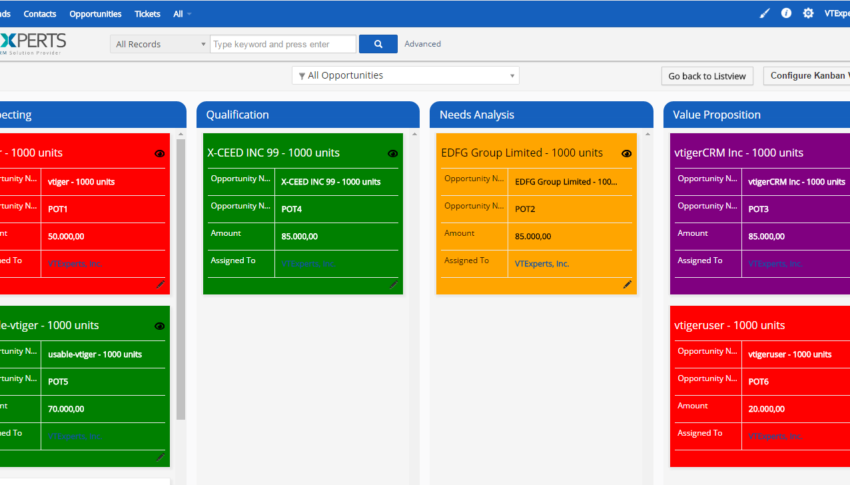Click title vtigeruser - 1000 units
Screen dimensions: 850x485
729,325
